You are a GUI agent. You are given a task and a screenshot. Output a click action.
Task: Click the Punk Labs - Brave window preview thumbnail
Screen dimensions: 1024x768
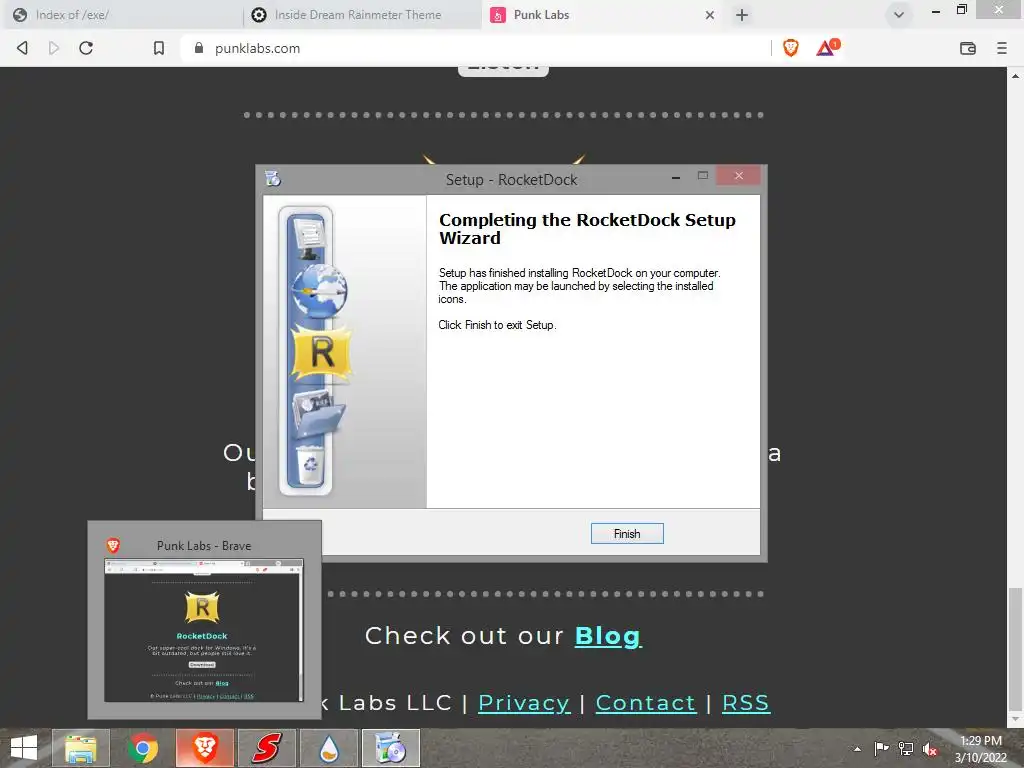pos(204,630)
